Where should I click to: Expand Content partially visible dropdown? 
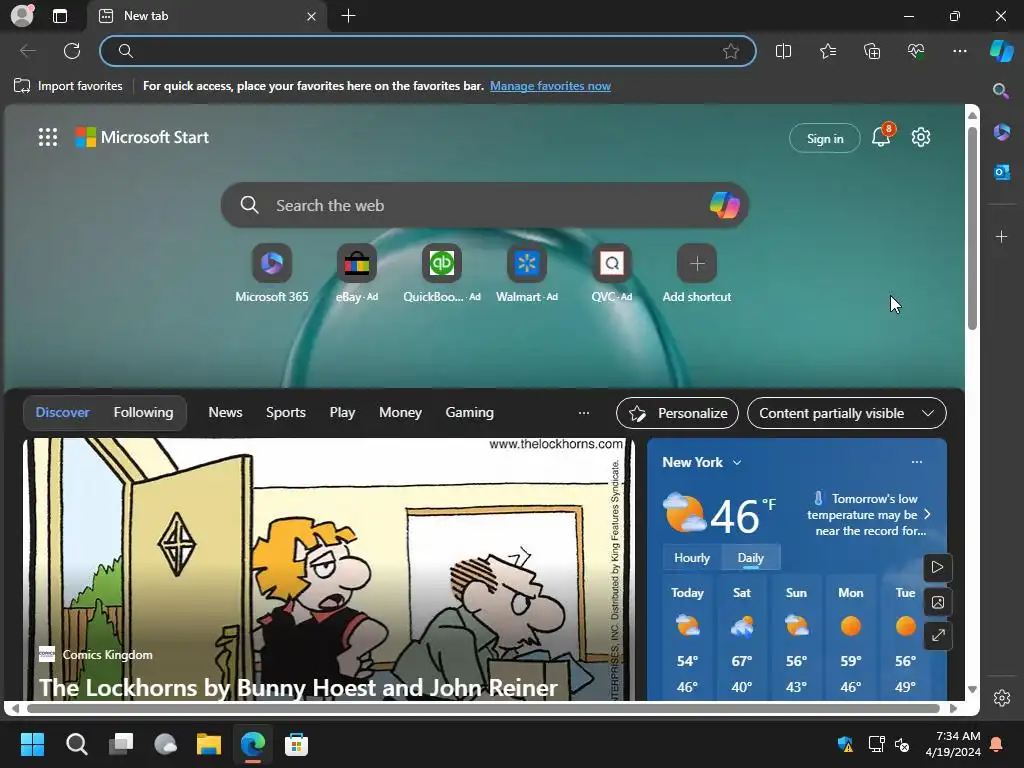846,413
